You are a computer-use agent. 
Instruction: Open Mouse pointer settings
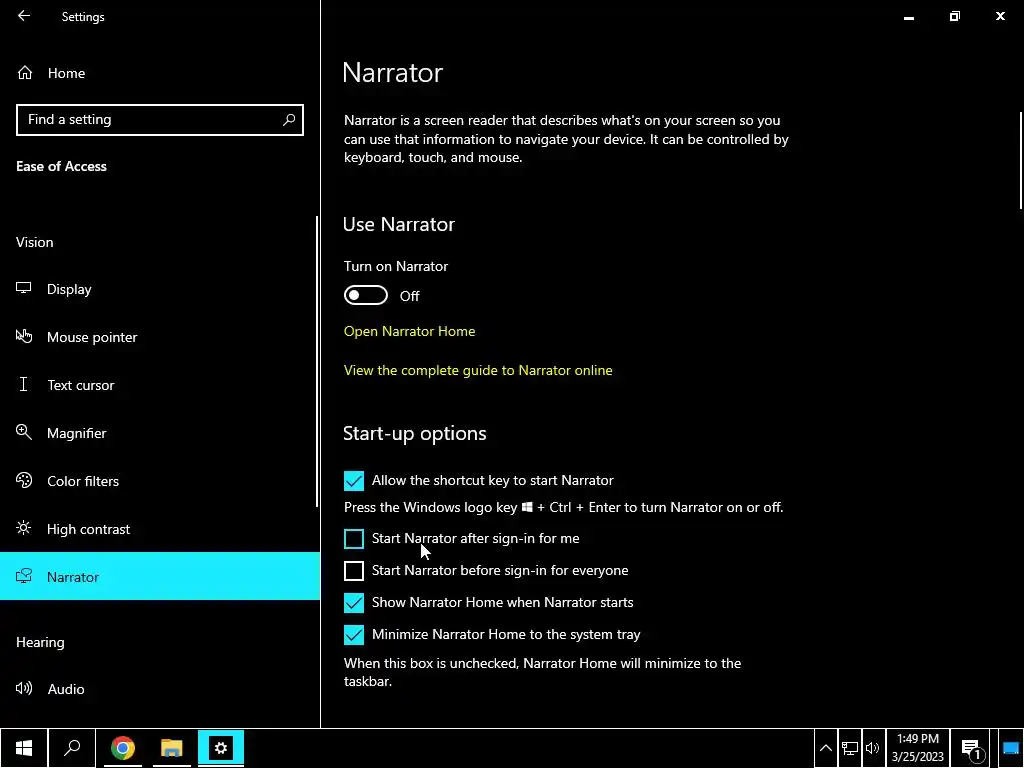tap(159, 337)
